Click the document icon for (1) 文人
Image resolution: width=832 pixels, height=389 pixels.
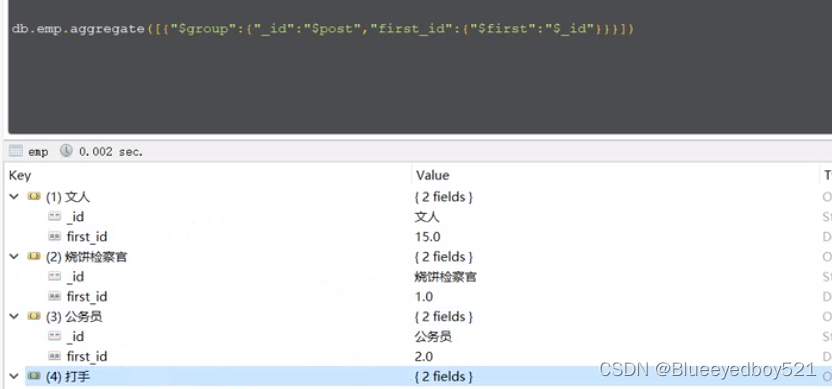coord(34,197)
